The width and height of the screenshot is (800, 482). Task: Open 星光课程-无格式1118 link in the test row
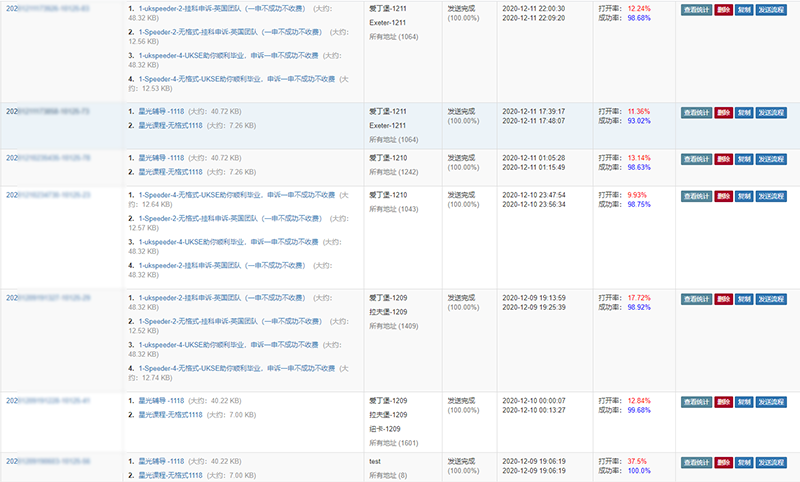click(174, 476)
